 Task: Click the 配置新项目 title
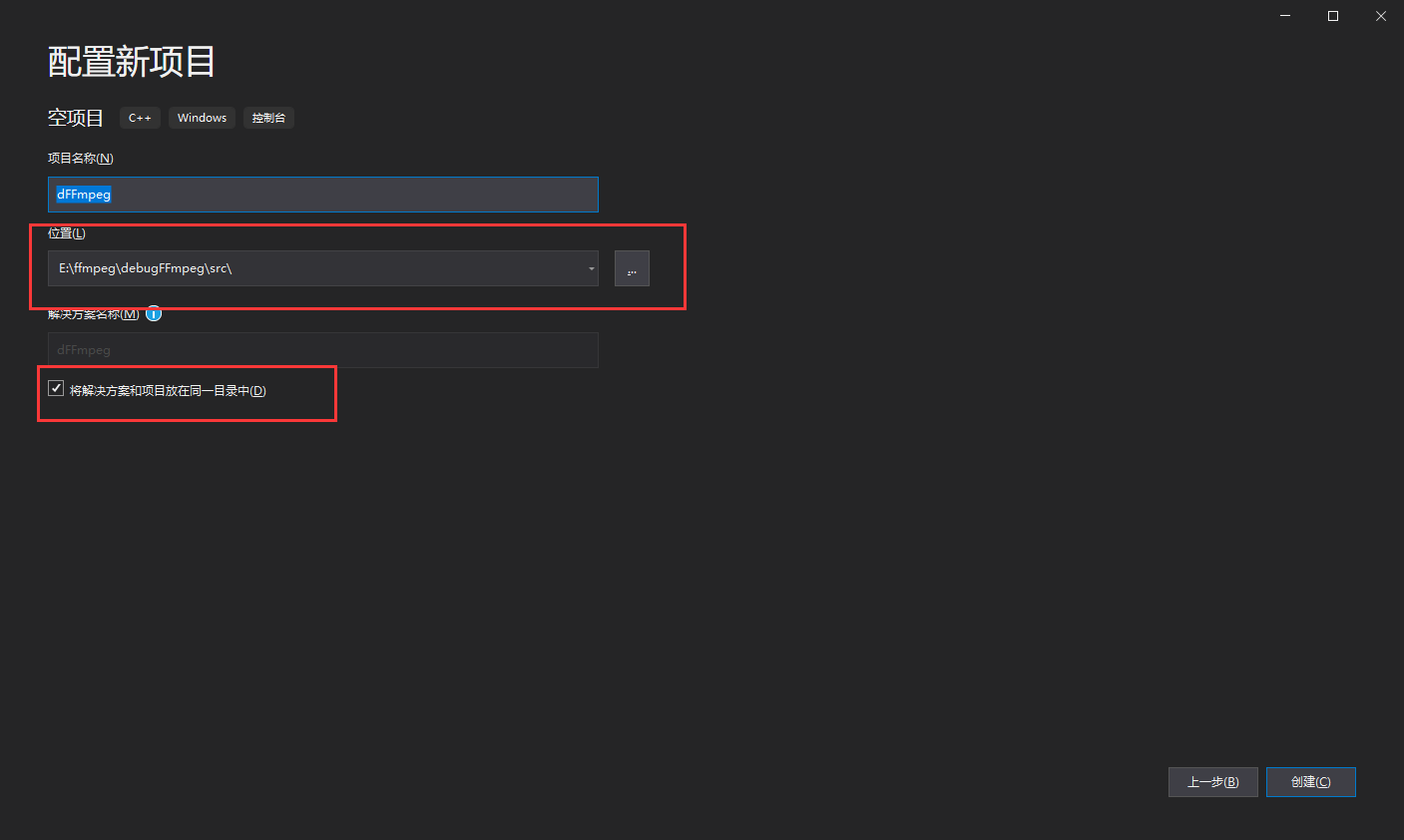[x=131, y=62]
